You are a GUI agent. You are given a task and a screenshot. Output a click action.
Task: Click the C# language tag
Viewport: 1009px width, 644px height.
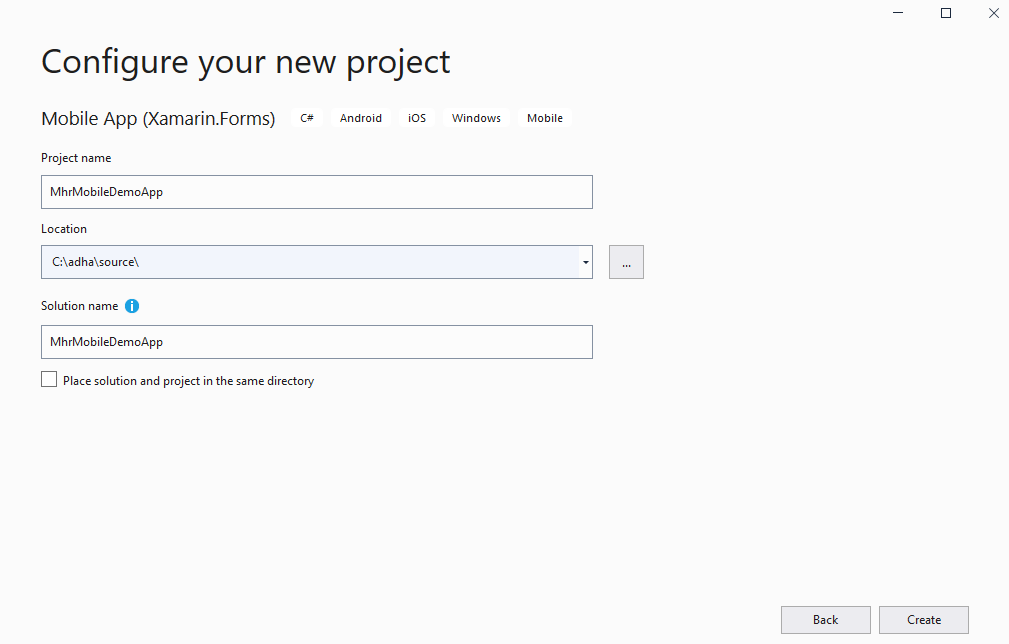coord(306,117)
